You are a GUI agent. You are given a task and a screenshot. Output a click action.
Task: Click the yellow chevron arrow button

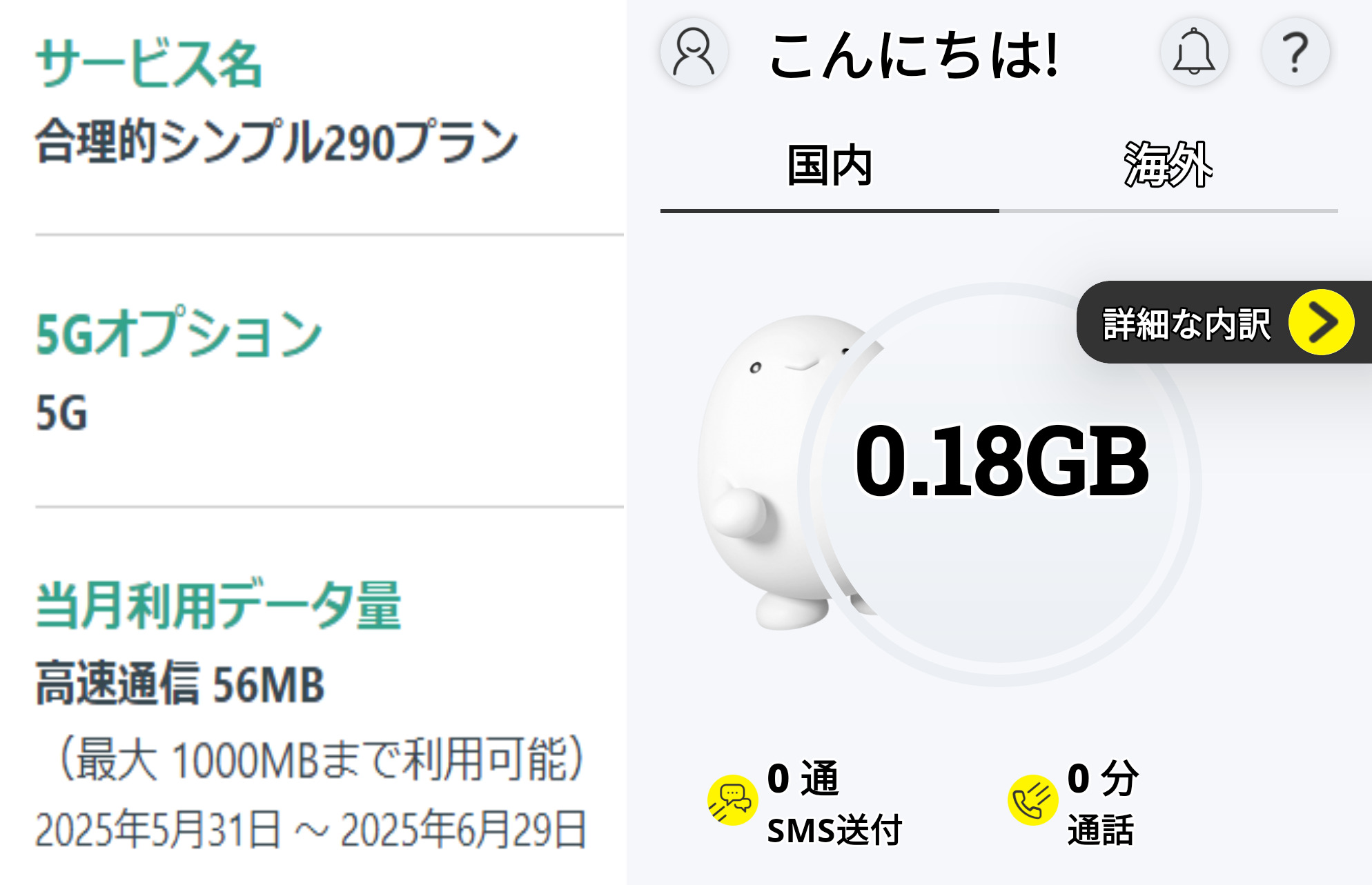1321,322
